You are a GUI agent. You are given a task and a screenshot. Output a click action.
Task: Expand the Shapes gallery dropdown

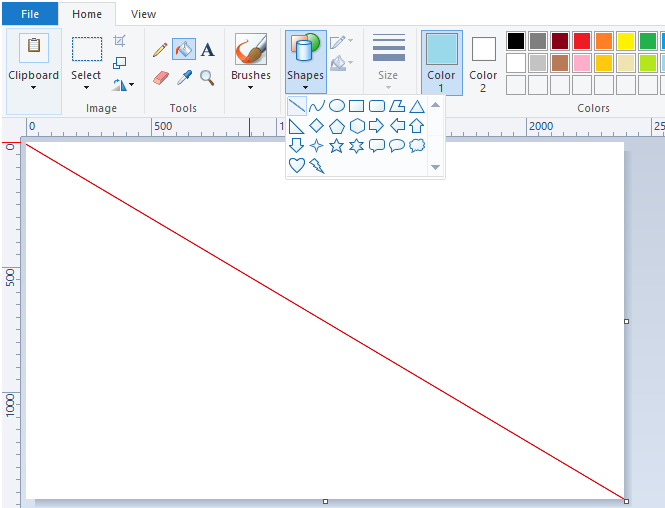tap(305, 88)
